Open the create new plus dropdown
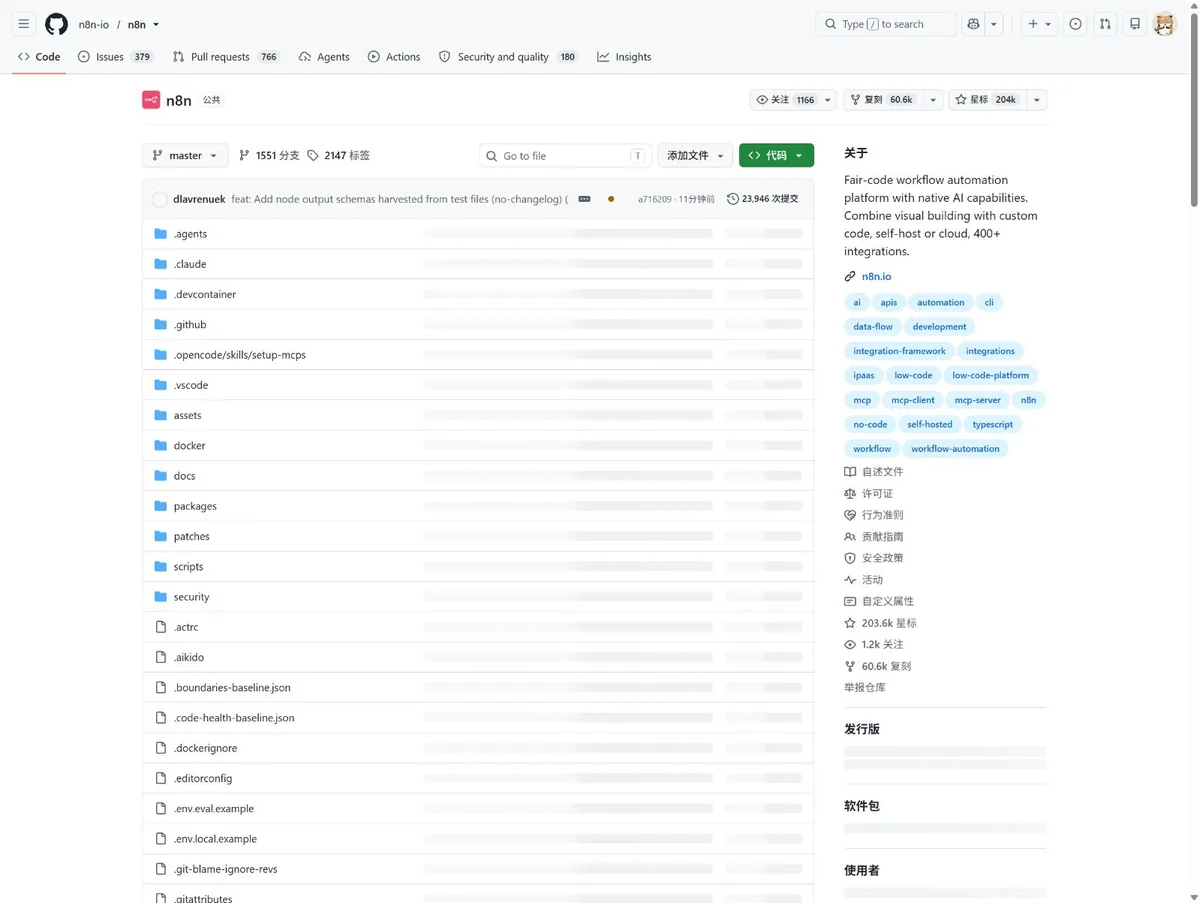 pyautogui.click(x=1039, y=24)
